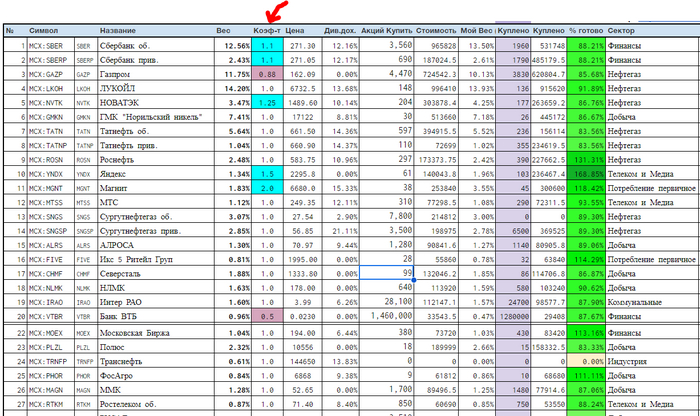Click the Магнит coefficient cell 2.0
700x416 pixels.
coord(267,188)
